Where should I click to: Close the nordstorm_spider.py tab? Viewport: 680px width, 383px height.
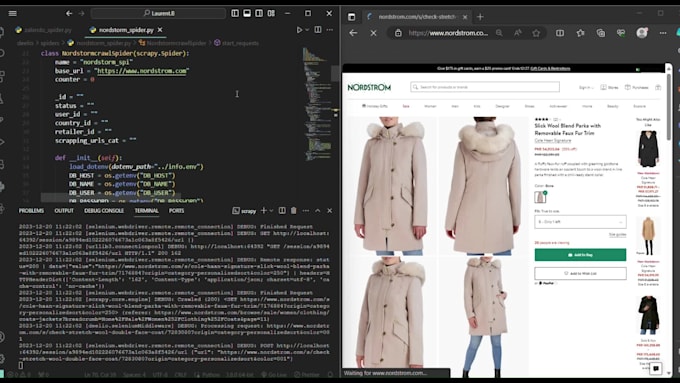click(160, 30)
